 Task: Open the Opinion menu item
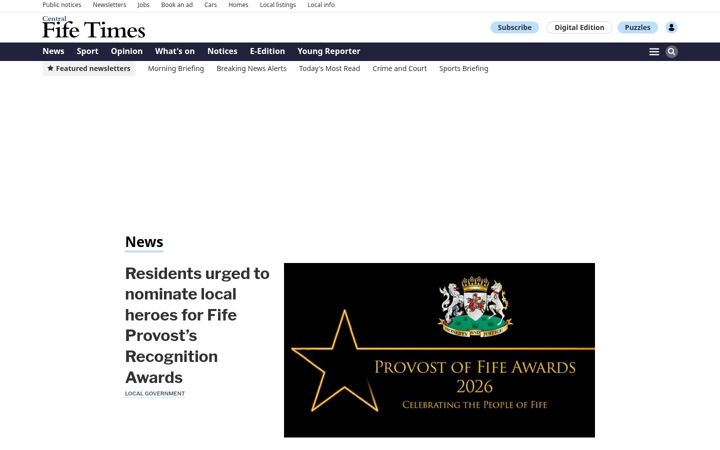click(x=127, y=51)
